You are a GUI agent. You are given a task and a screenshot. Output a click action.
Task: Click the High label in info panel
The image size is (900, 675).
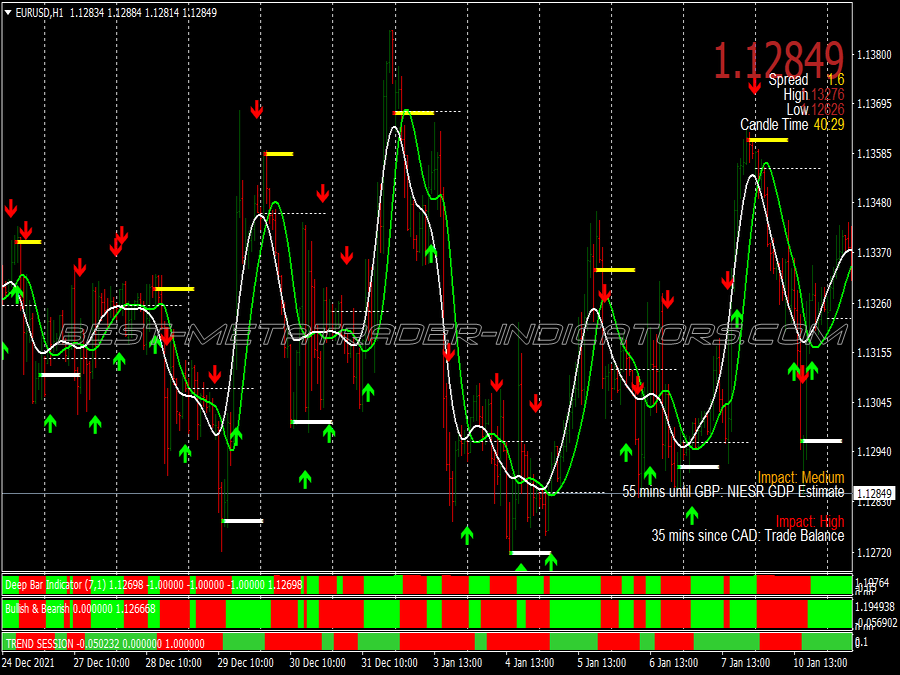click(x=796, y=95)
